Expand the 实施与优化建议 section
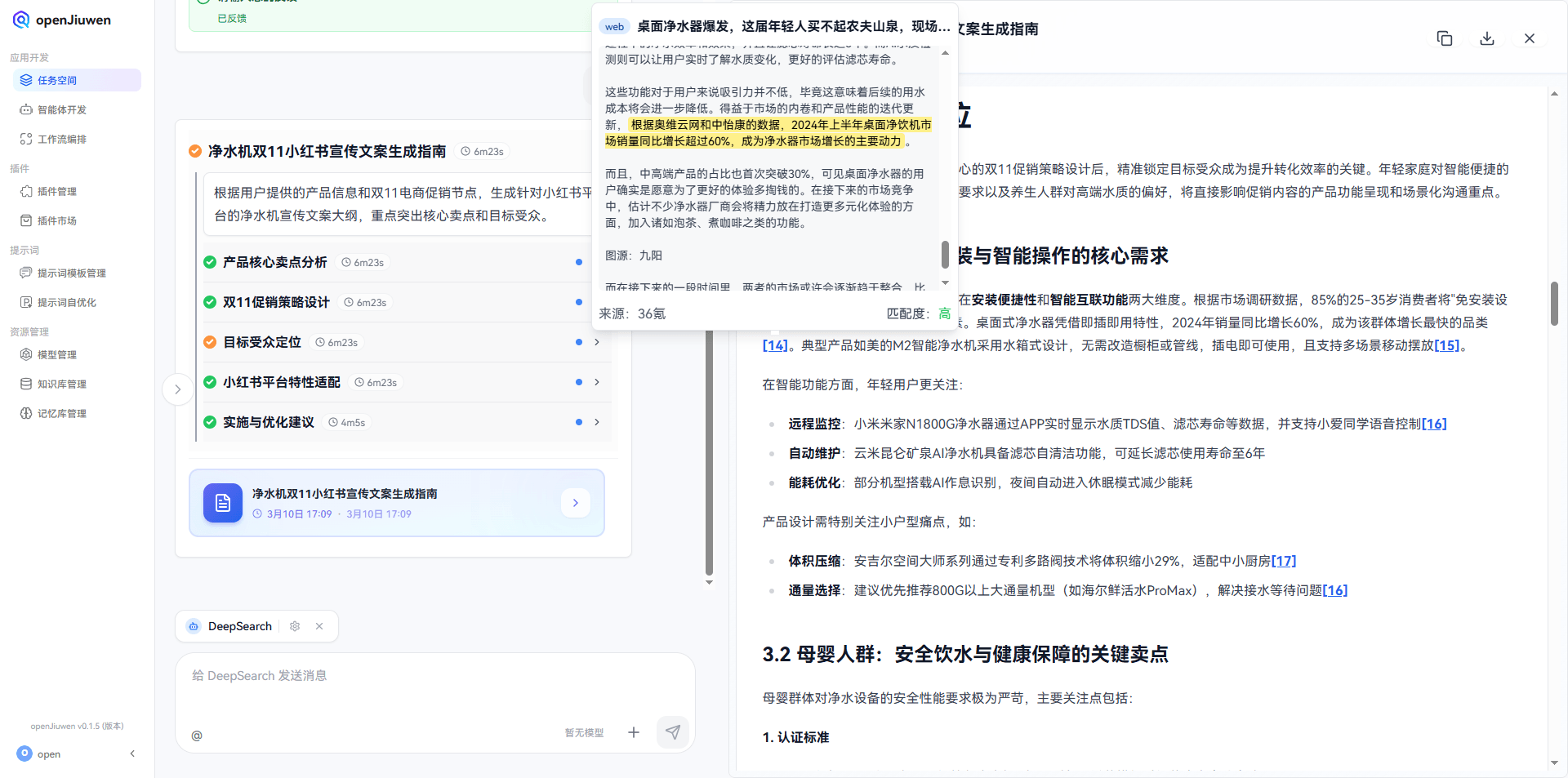The width and height of the screenshot is (1568, 778). pos(597,422)
